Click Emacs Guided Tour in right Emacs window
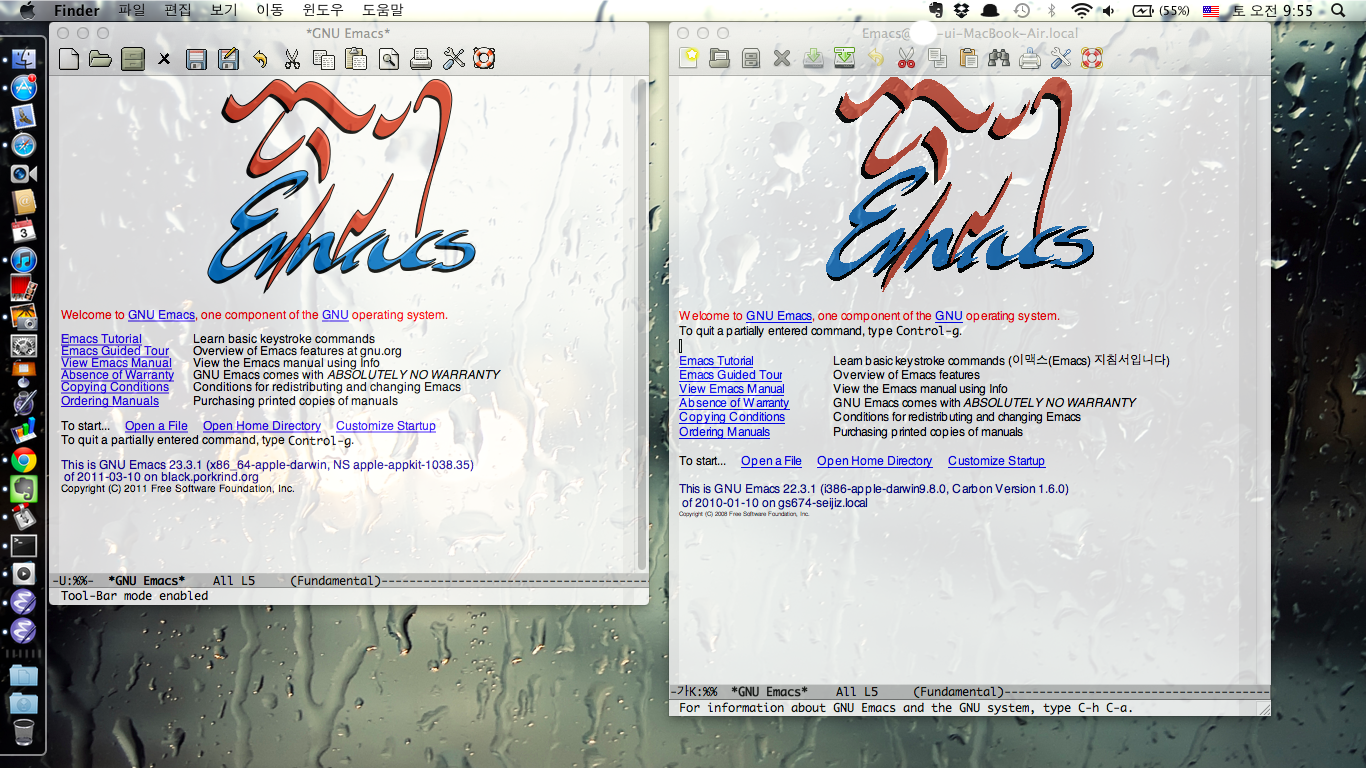Screen dimensions: 1366x768 click(x=731, y=375)
